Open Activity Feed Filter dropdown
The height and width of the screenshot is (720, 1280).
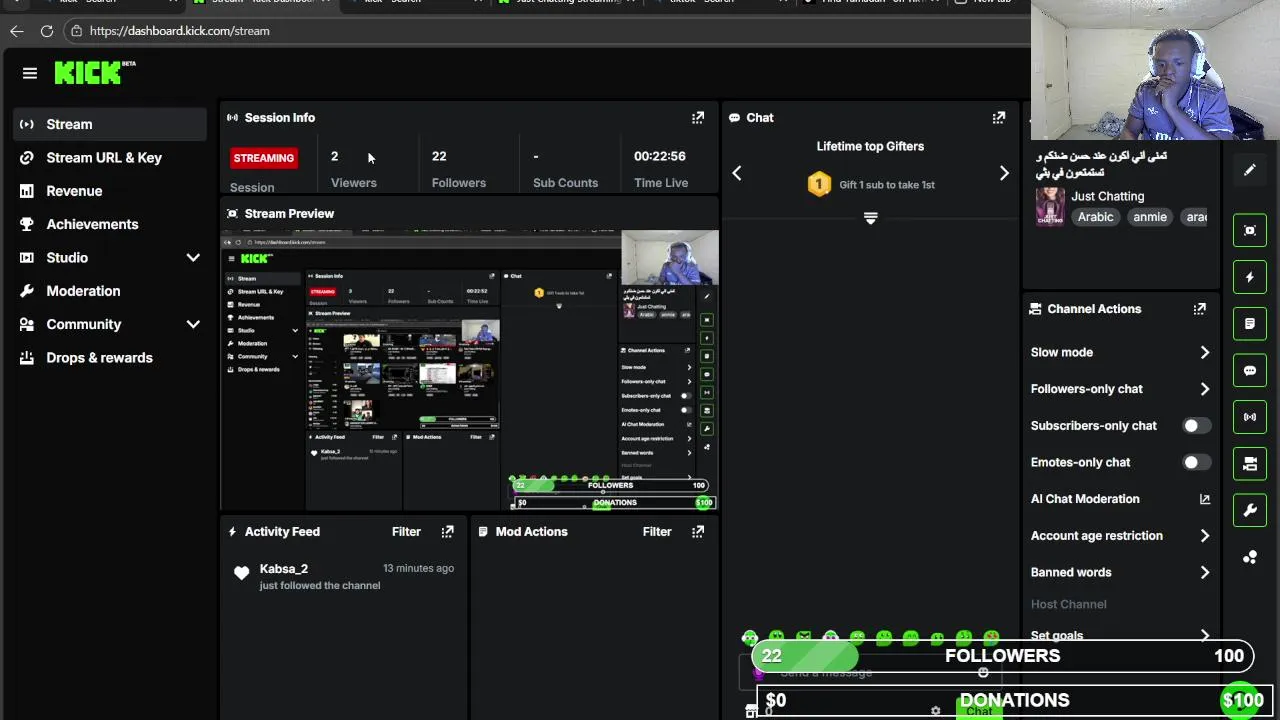pos(406,532)
